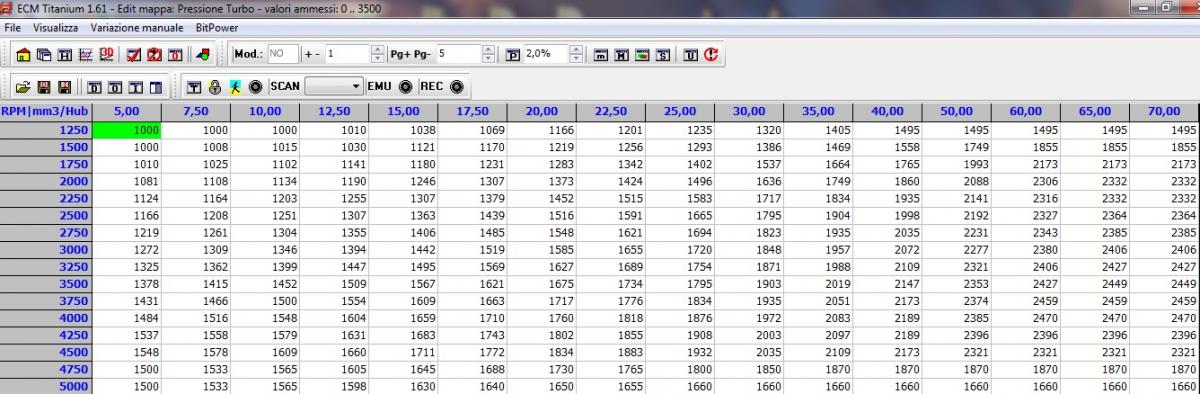1200x394 pixels.
Task: Toggle the EMU round button
Action: point(406,87)
